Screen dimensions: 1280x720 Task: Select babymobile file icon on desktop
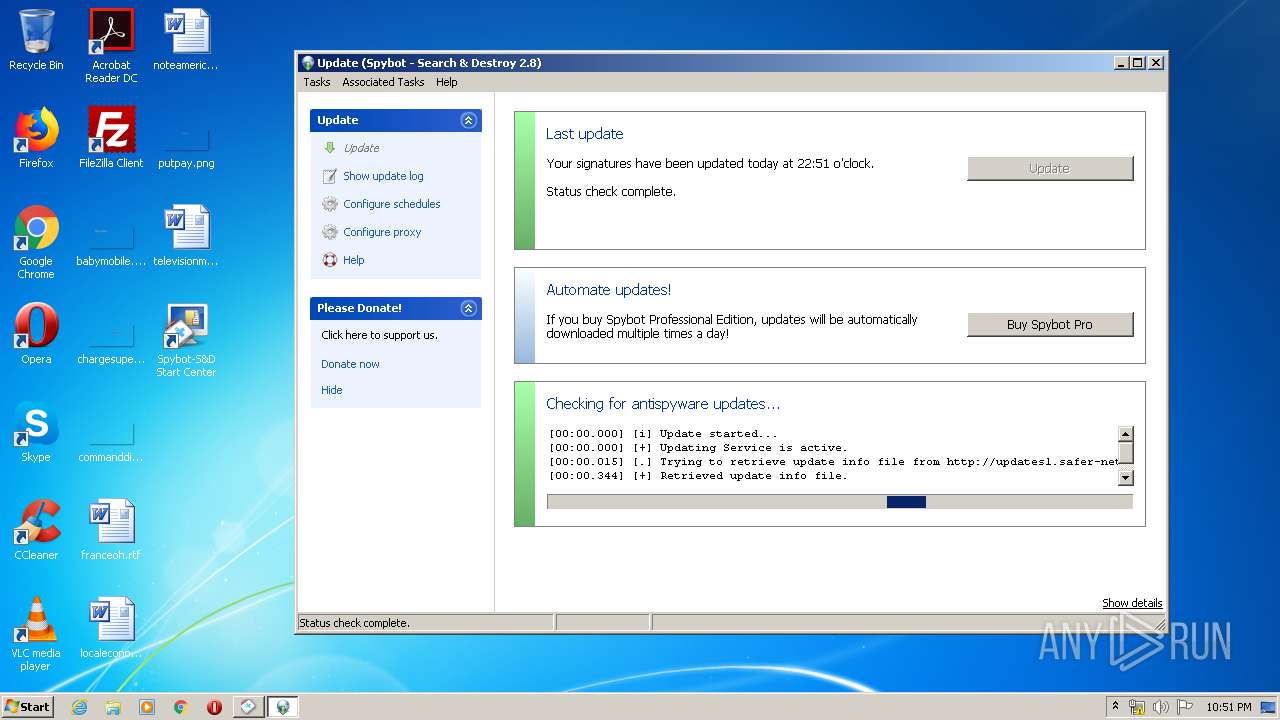coord(111,237)
